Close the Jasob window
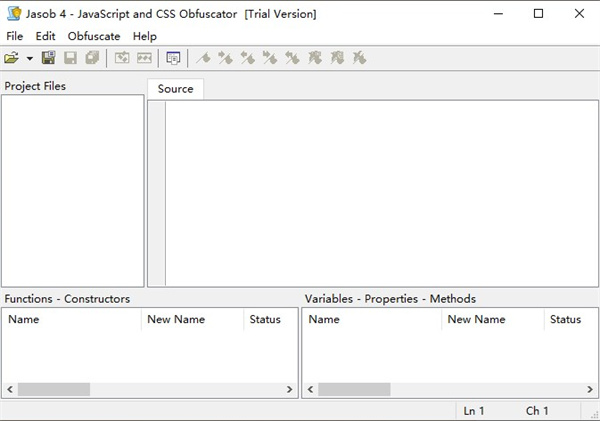Viewport: 600px width, 421px height. tap(579, 14)
